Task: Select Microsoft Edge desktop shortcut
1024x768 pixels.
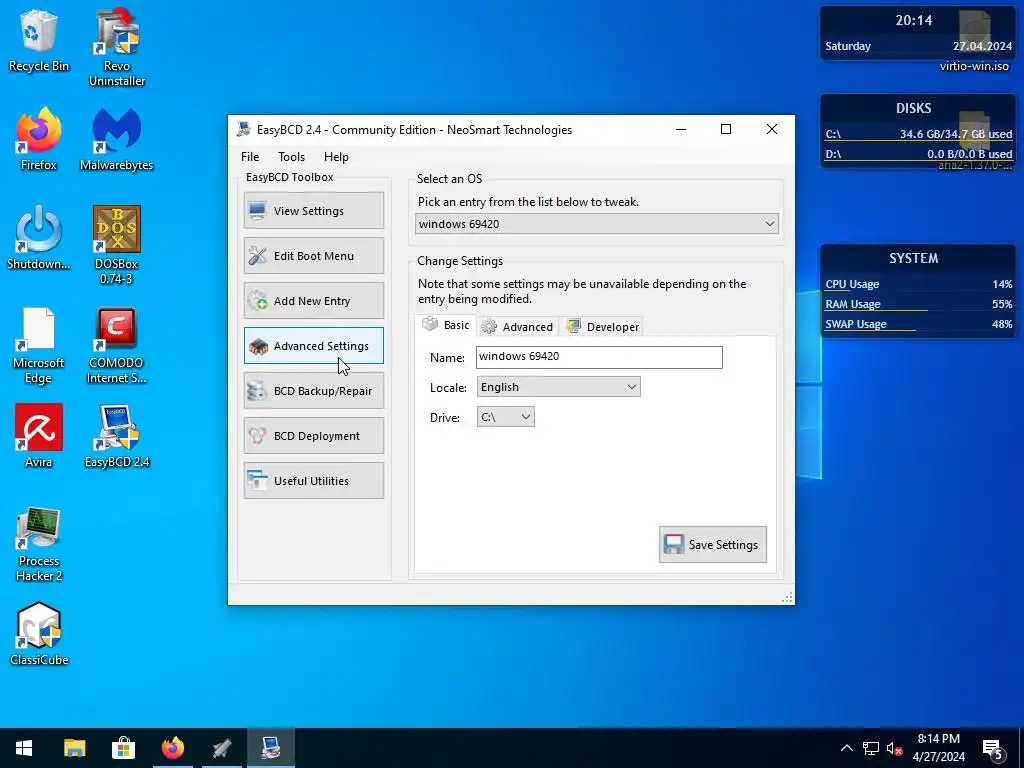Action: click(x=39, y=345)
